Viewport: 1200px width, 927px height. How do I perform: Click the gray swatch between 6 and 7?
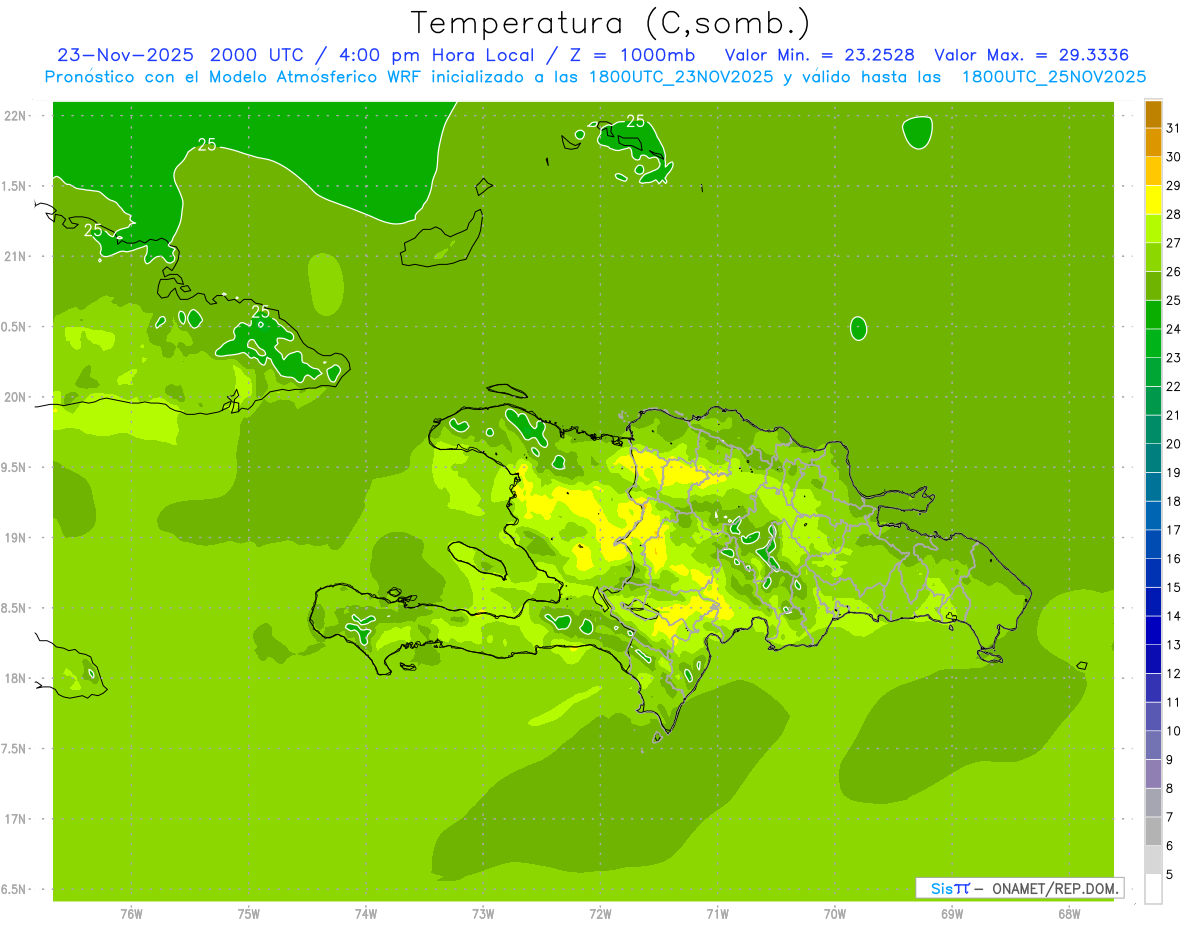pyautogui.click(x=1153, y=831)
